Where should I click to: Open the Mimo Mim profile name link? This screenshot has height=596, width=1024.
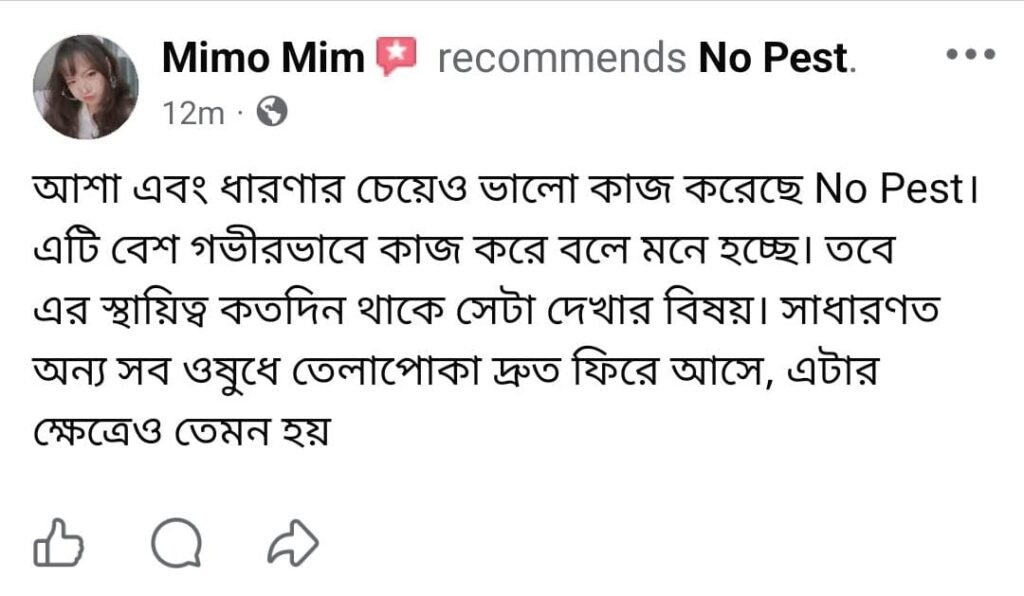tap(263, 59)
